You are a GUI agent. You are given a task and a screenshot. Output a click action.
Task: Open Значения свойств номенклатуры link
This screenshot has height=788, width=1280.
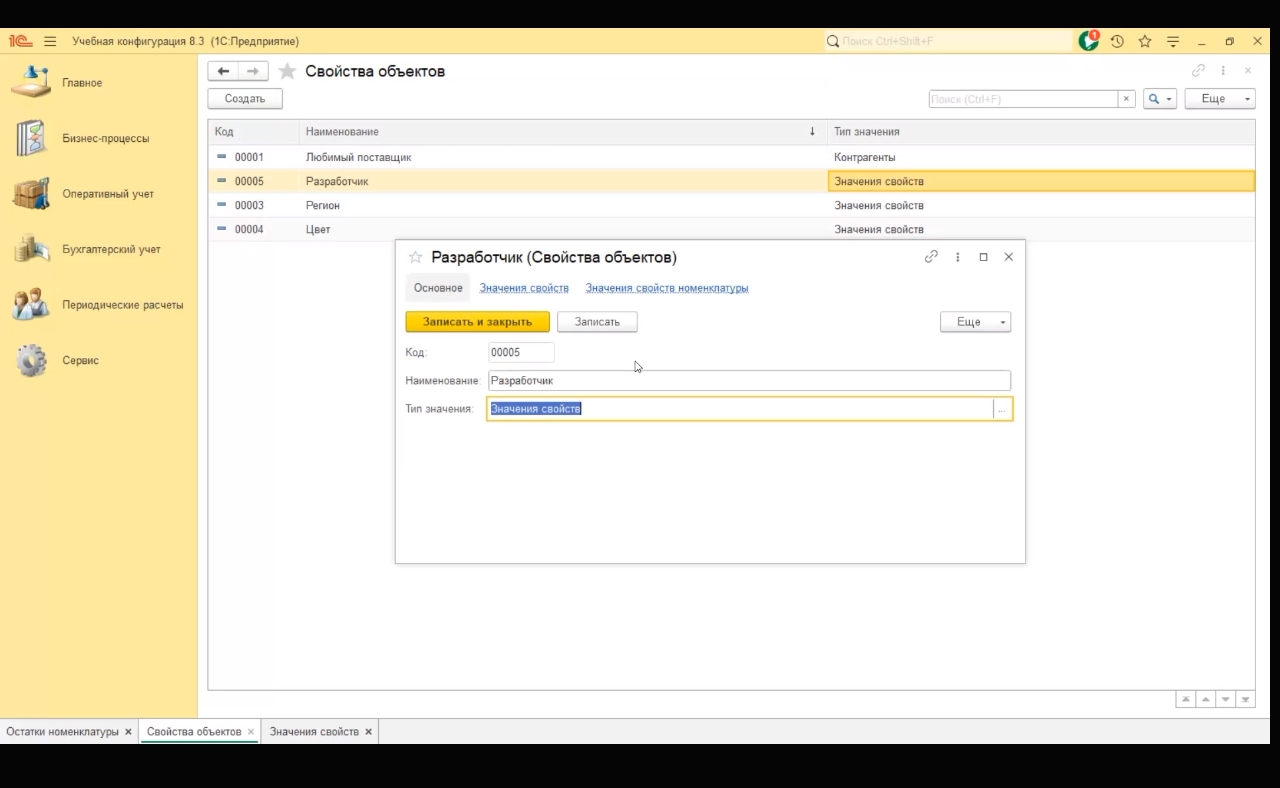pyautogui.click(x=666, y=288)
